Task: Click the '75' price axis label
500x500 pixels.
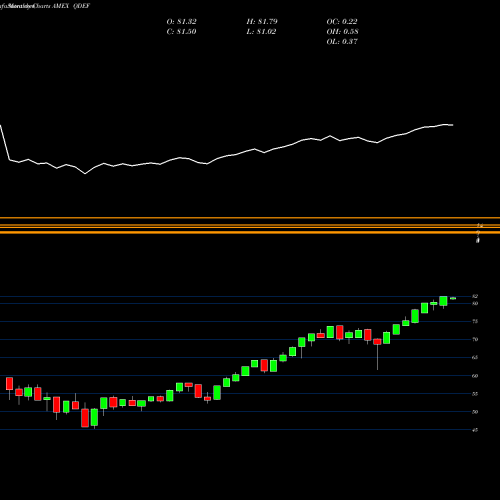Action: (x=475, y=321)
